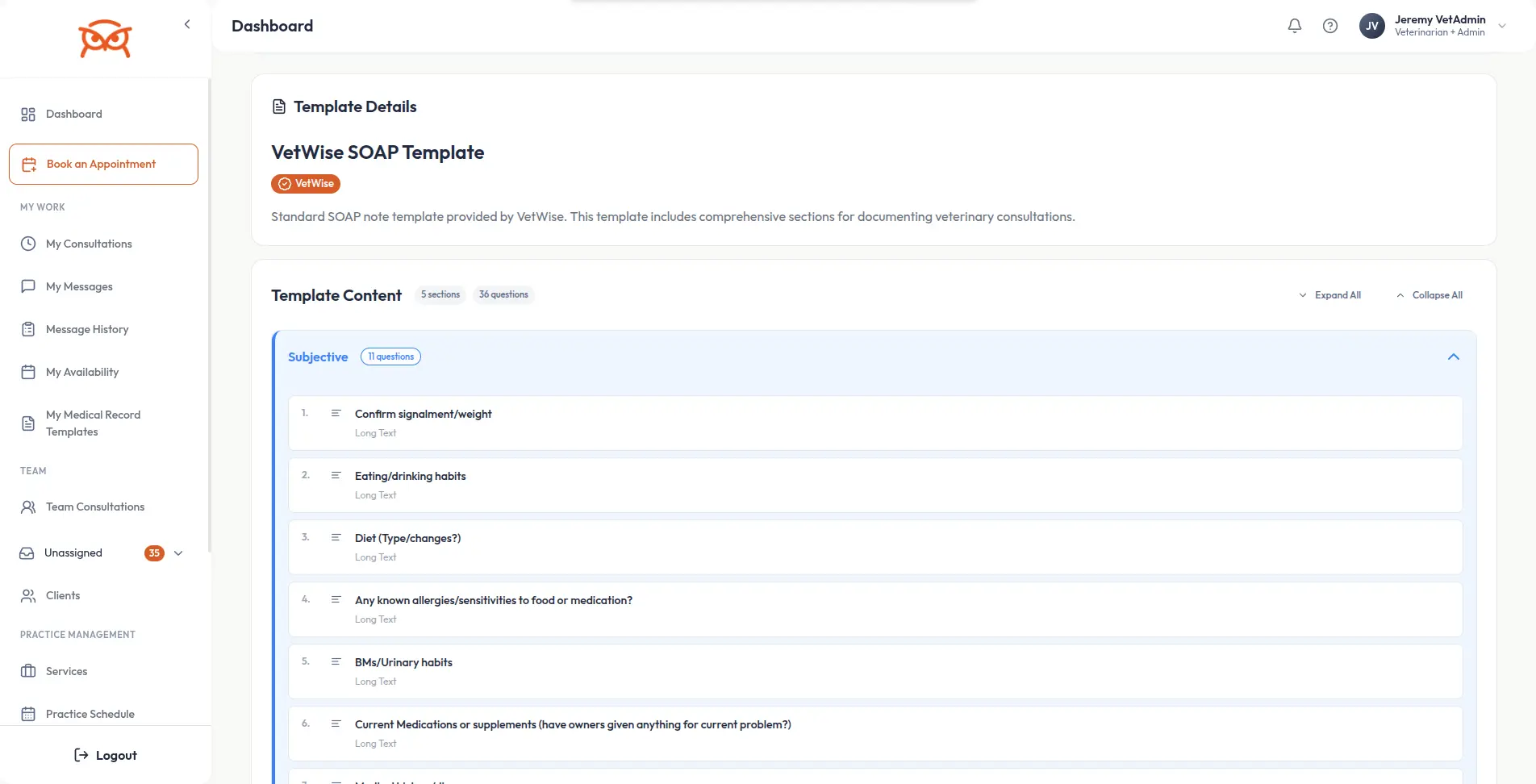
Task: Collapse all template sections
Action: pyautogui.click(x=1430, y=295)
